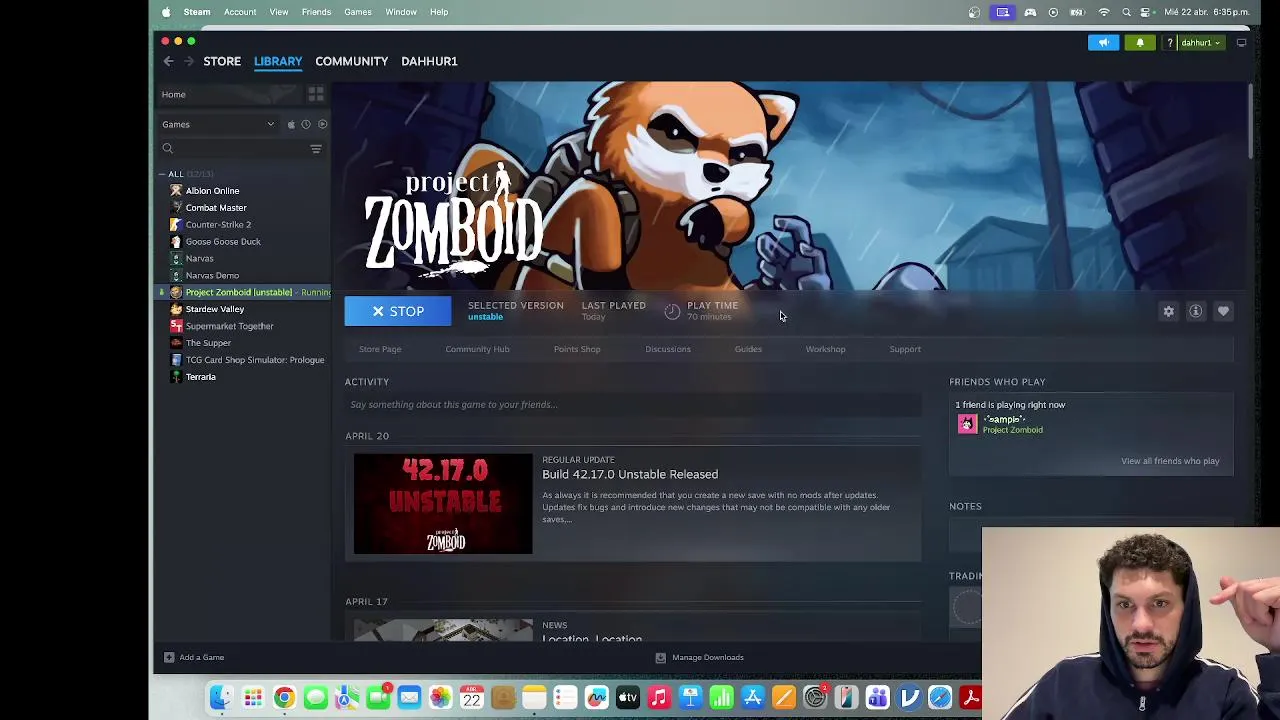The width and height of the screenshot is (1280, 720).
Task: Open the Music app in Dock
Action: point(659,697)
